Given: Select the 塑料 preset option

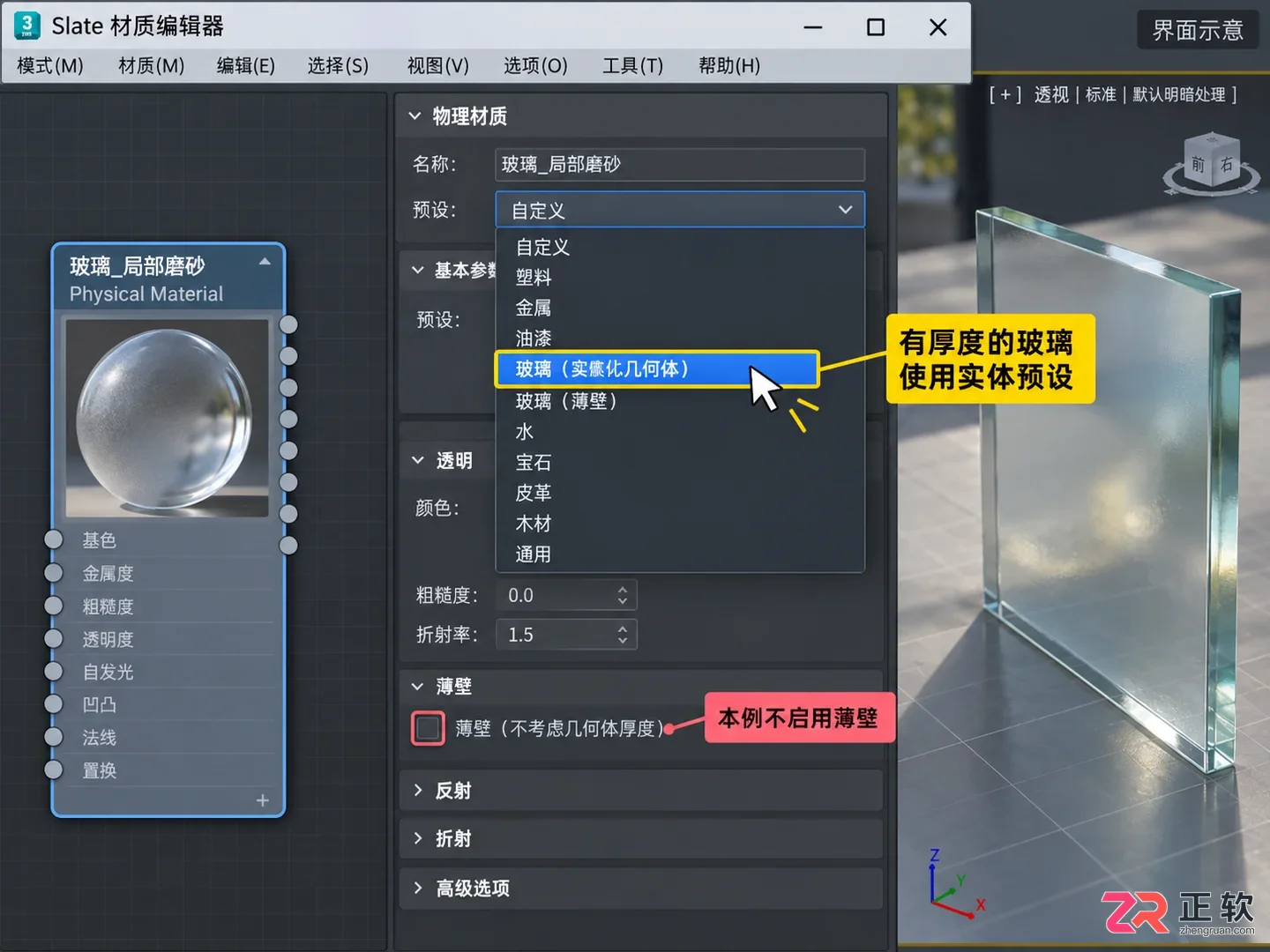Looking at the screenshot, I should coord(680,277).
